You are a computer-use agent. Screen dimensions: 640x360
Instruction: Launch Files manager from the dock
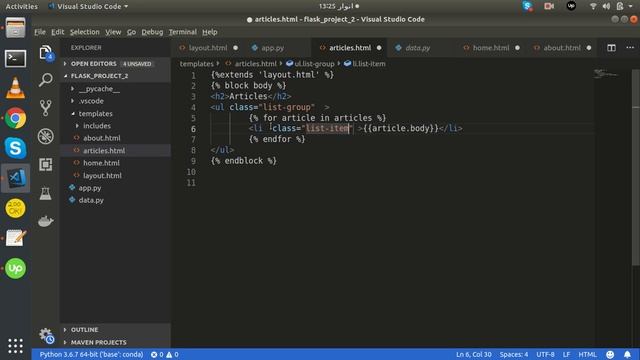[x=16, y=28]
